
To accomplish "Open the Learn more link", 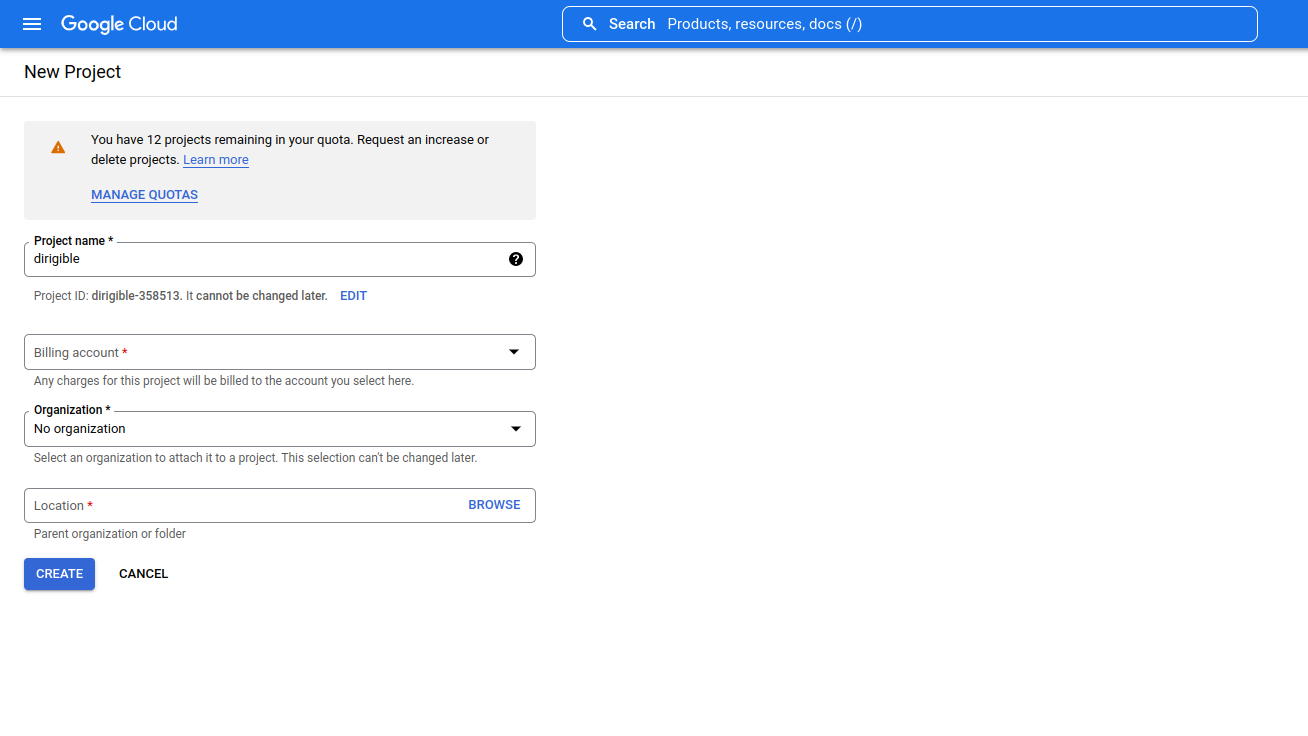I will [216, 160].
